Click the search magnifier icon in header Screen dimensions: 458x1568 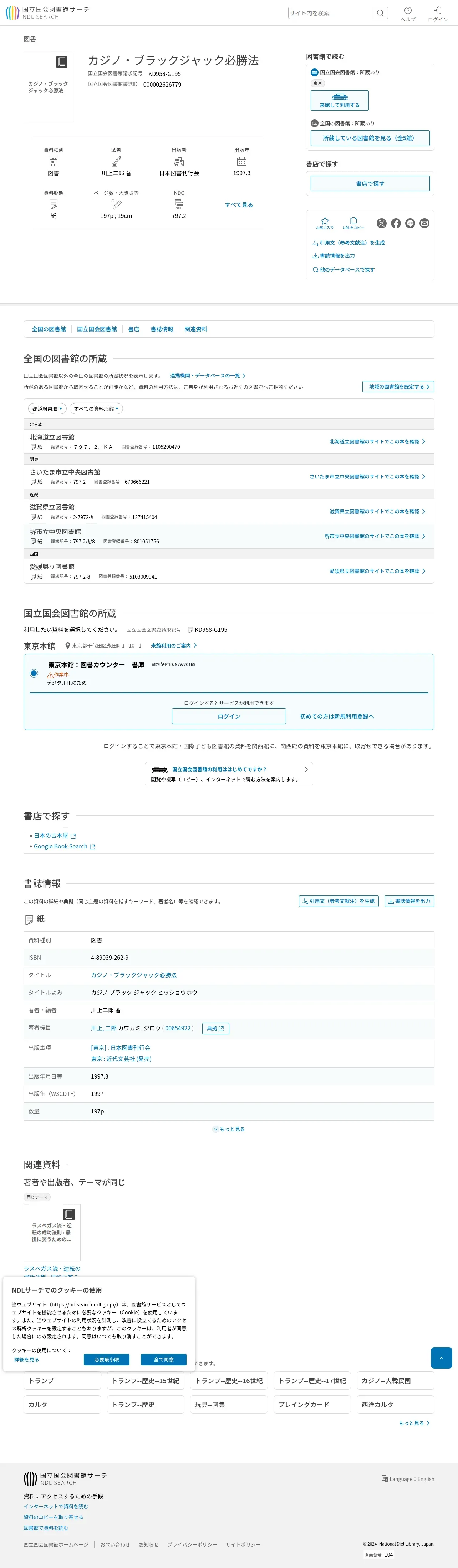point(380,13)
